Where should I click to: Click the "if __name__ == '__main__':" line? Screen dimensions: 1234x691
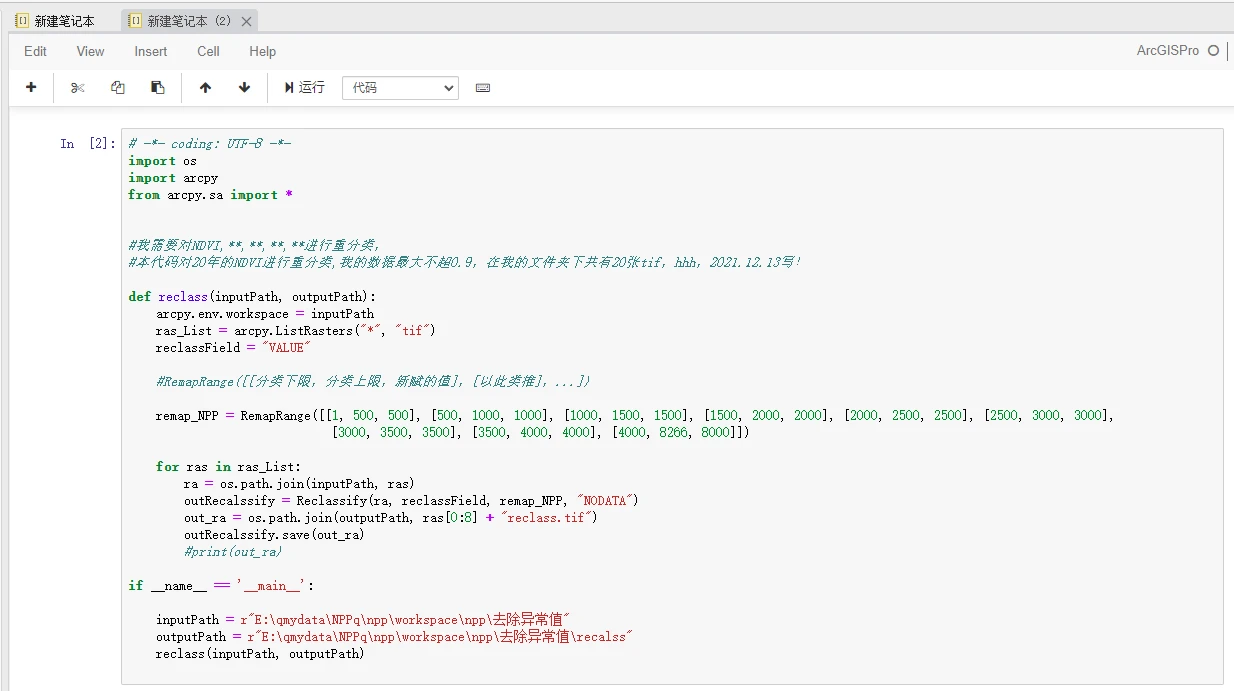tap(221, 586)
